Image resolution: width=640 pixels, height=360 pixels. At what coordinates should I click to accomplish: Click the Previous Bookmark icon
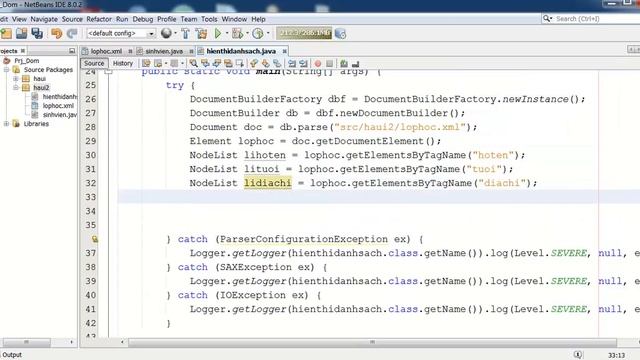coord(254,63)
